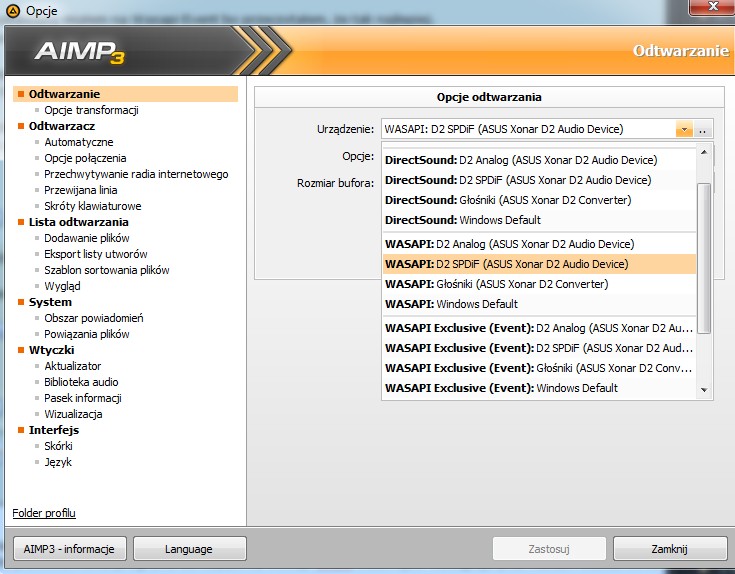Screen dimensions: 735x574
Task: Click device list scrollbar down arrow
Action: pos(704,390)
